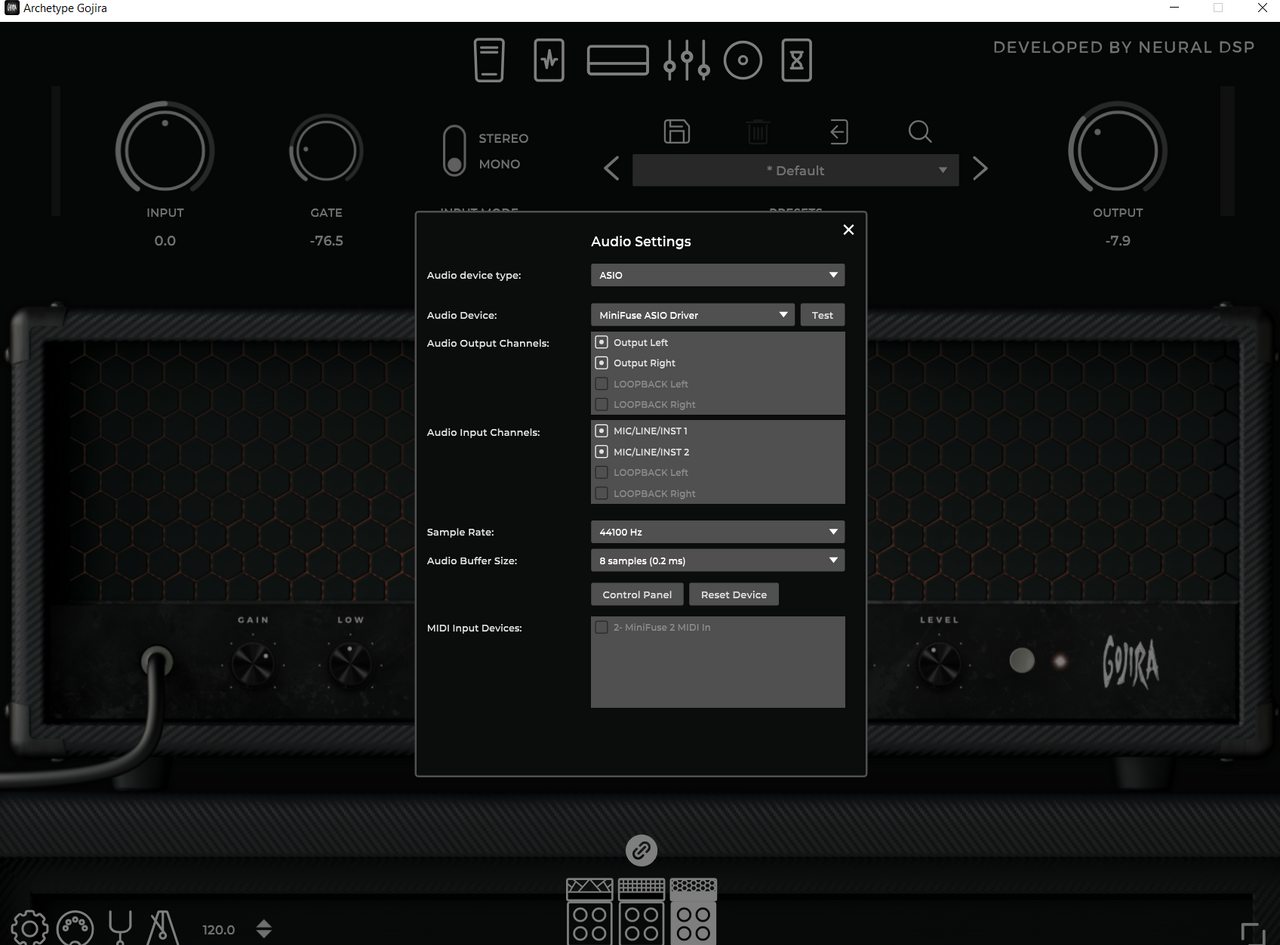This screenshot has width=1280, height=945.
Task: Toggle the Stereo/Mono input mode switch
Action: pyautogui.click(x=455, y=151)
